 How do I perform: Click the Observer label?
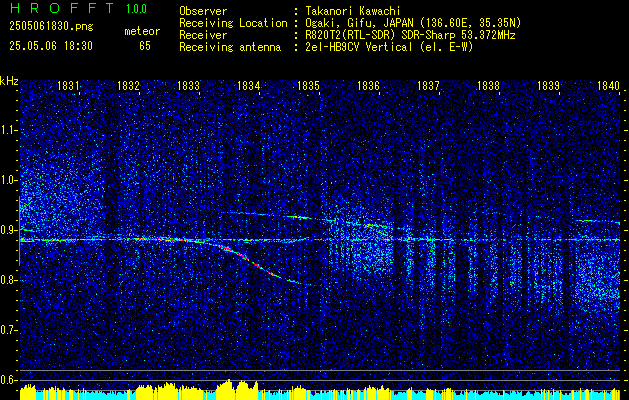pyautogui.click(x=203, y=11)
